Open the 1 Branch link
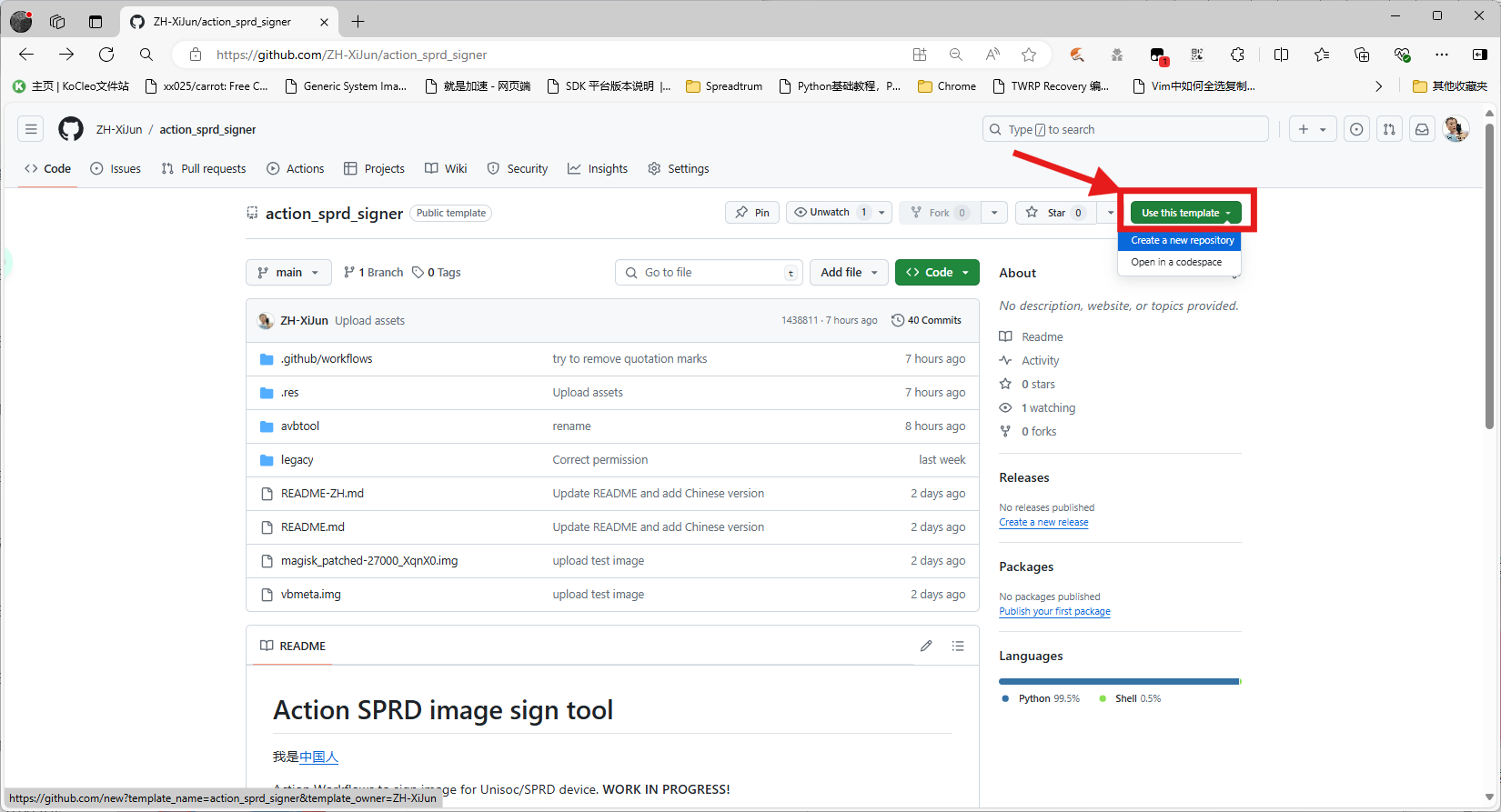The image size is (1501, 812). coord(373,273)
